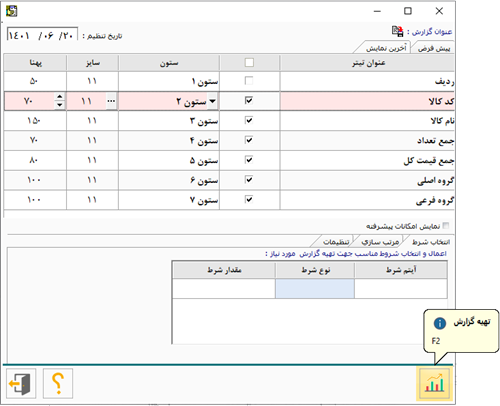Switch to the مرتب سازی tab
The width and height of the screenshot is (500, 406).
(380, 242)
